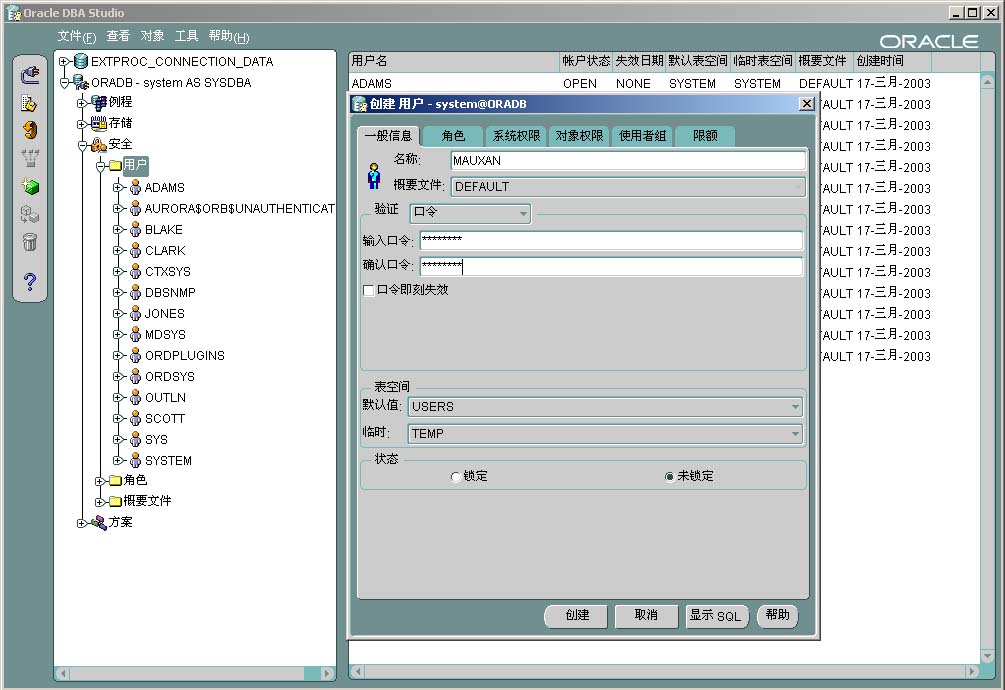Expand the MDSYS user node
The image size is (1005, 690).
pyautogui.click(x=118, y=334)
